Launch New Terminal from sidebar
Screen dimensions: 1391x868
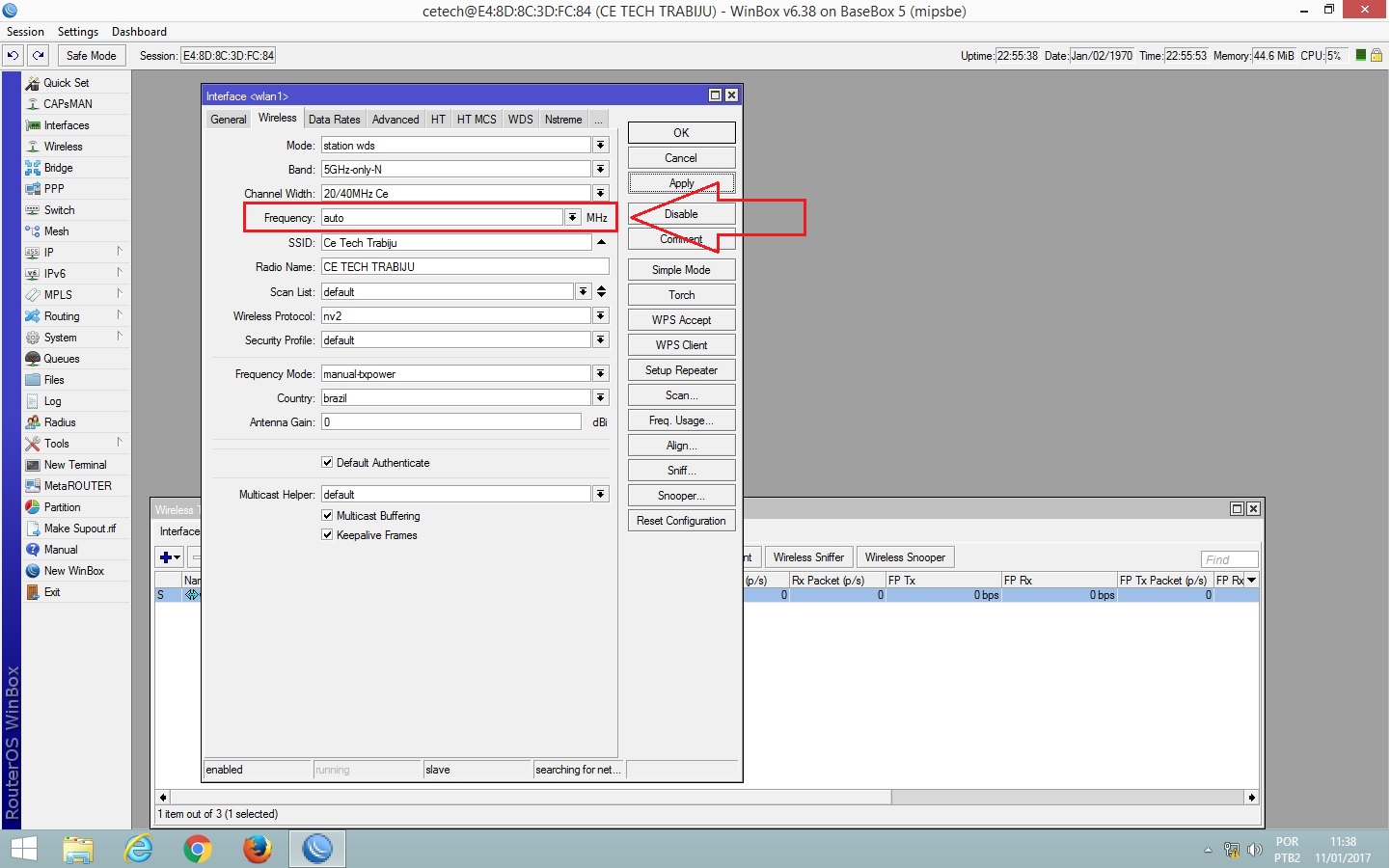pos(75,465)
